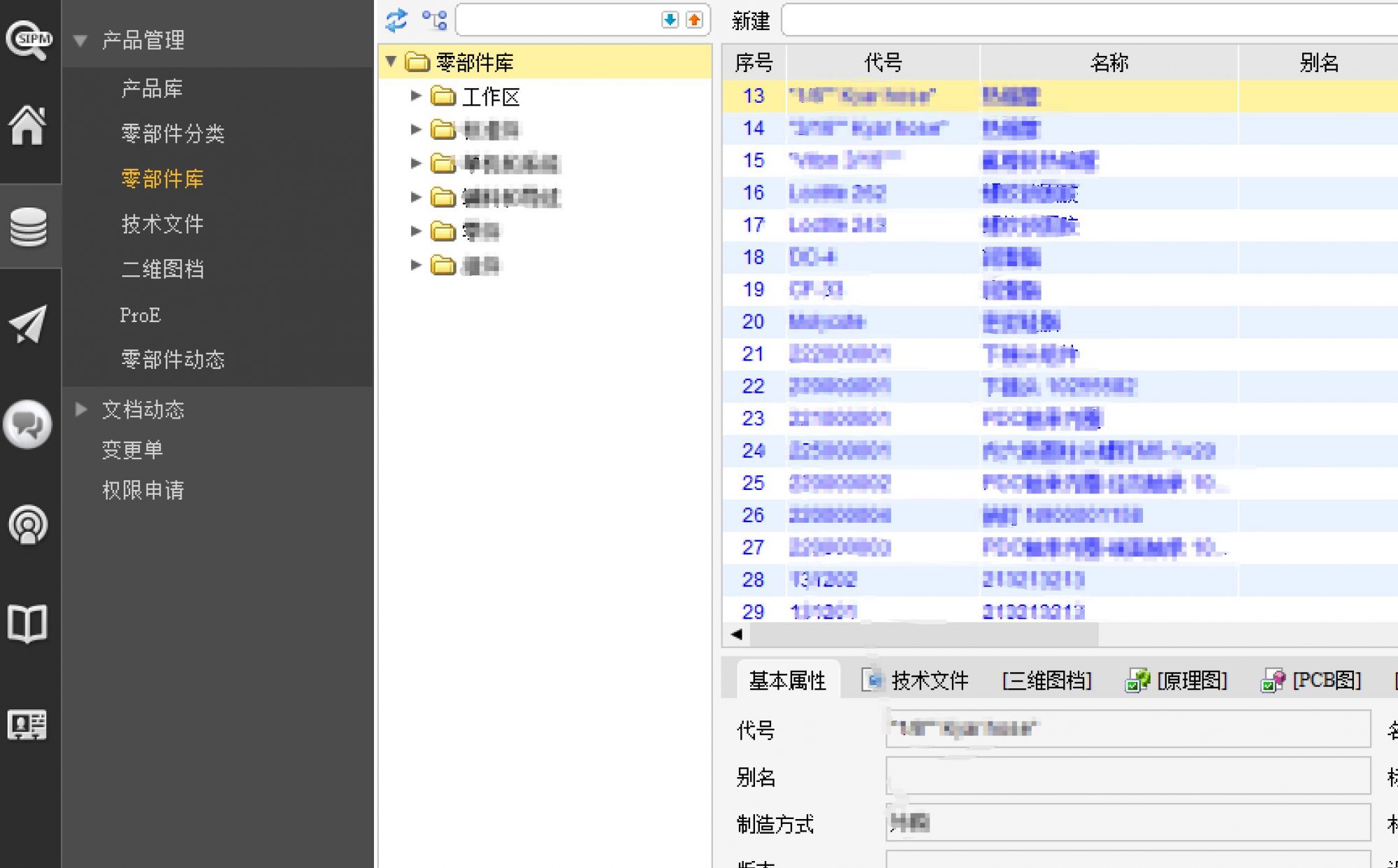Click the SIPM search logo icon
The image size is (1398, 868).
pyautogui.click(x=29, y=39)
